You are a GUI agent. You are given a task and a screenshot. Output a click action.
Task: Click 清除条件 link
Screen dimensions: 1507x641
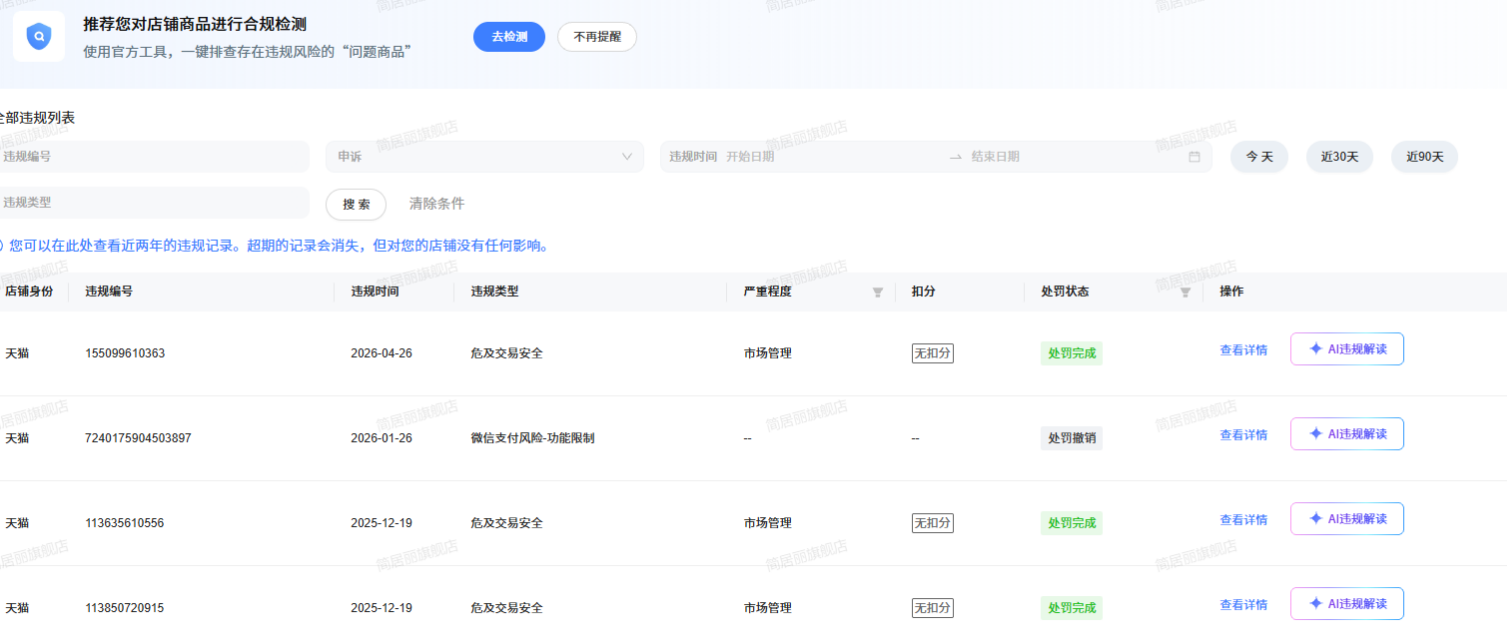(x=437, y=204)
